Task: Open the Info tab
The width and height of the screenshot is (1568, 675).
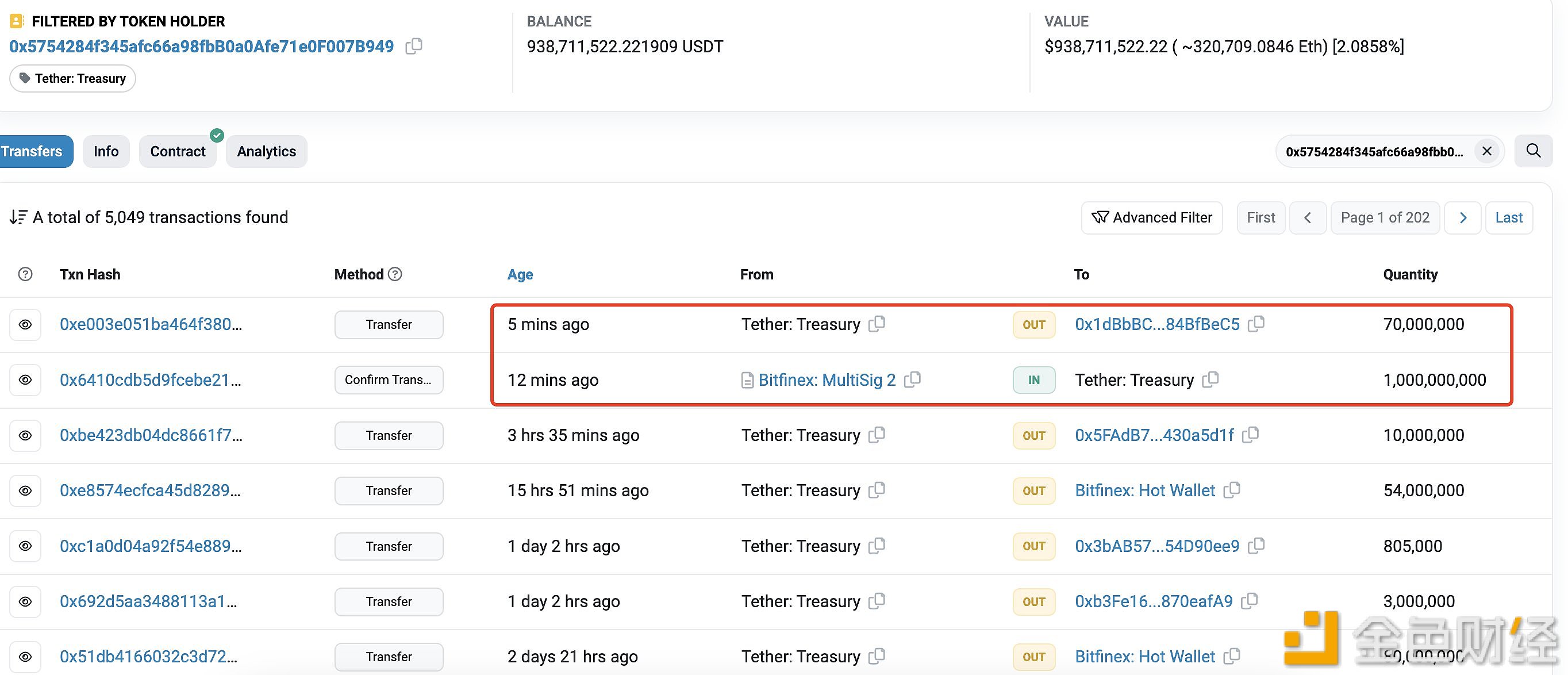Action: click(x=106, y=152)
